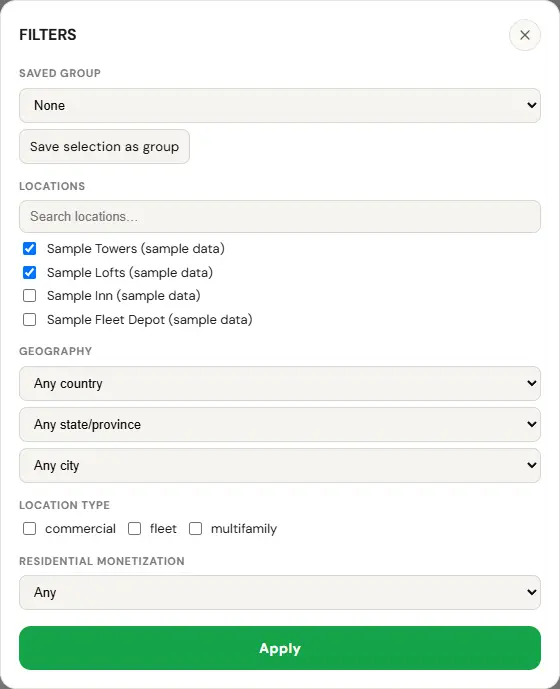Image resolution: width=560 pixels, height=689 pixels.
Task: Click the Sample Towers (sample data) label
Action: [x=136, y=249]
